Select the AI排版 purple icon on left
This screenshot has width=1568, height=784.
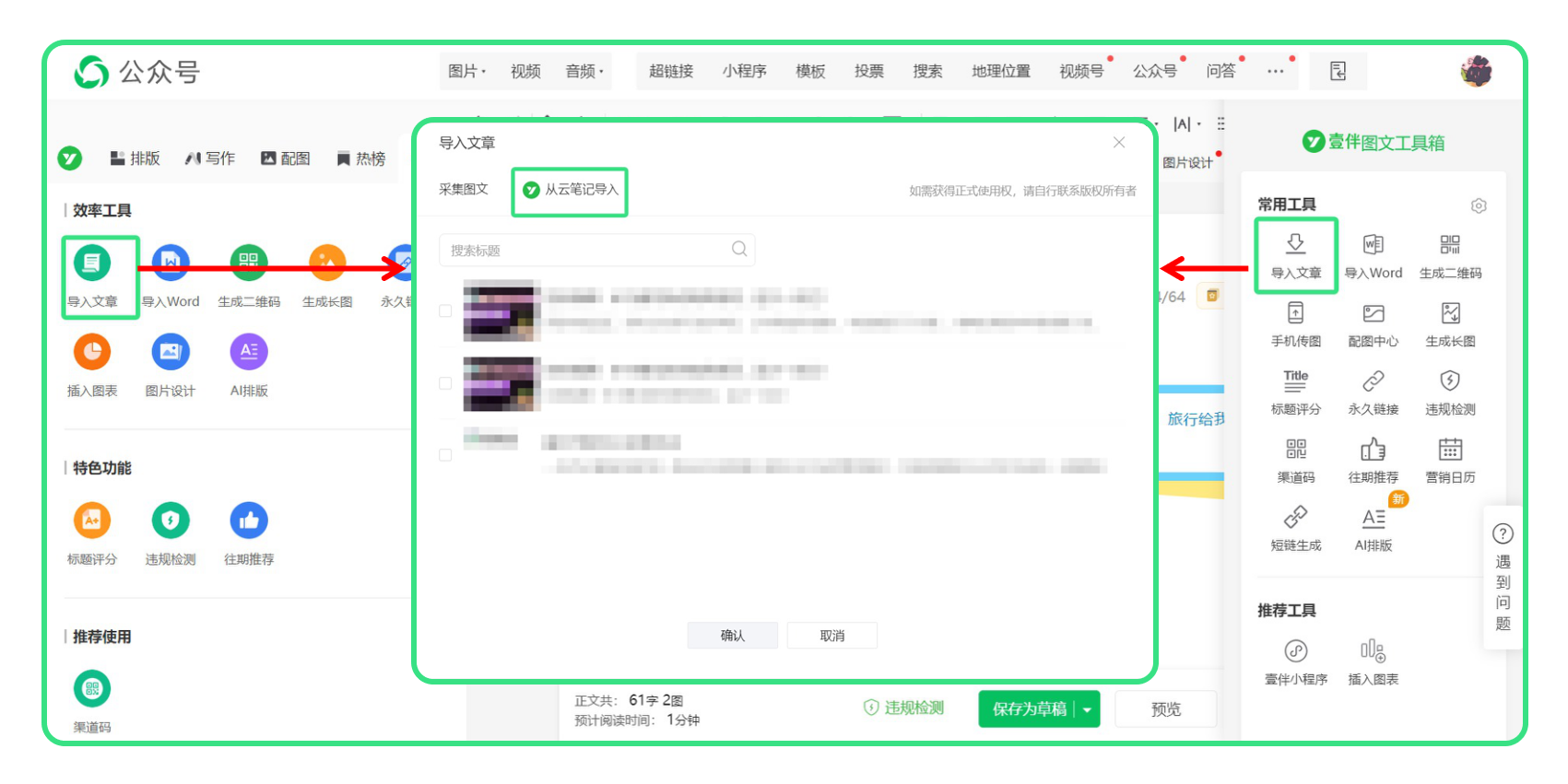(x=249, y=352)
